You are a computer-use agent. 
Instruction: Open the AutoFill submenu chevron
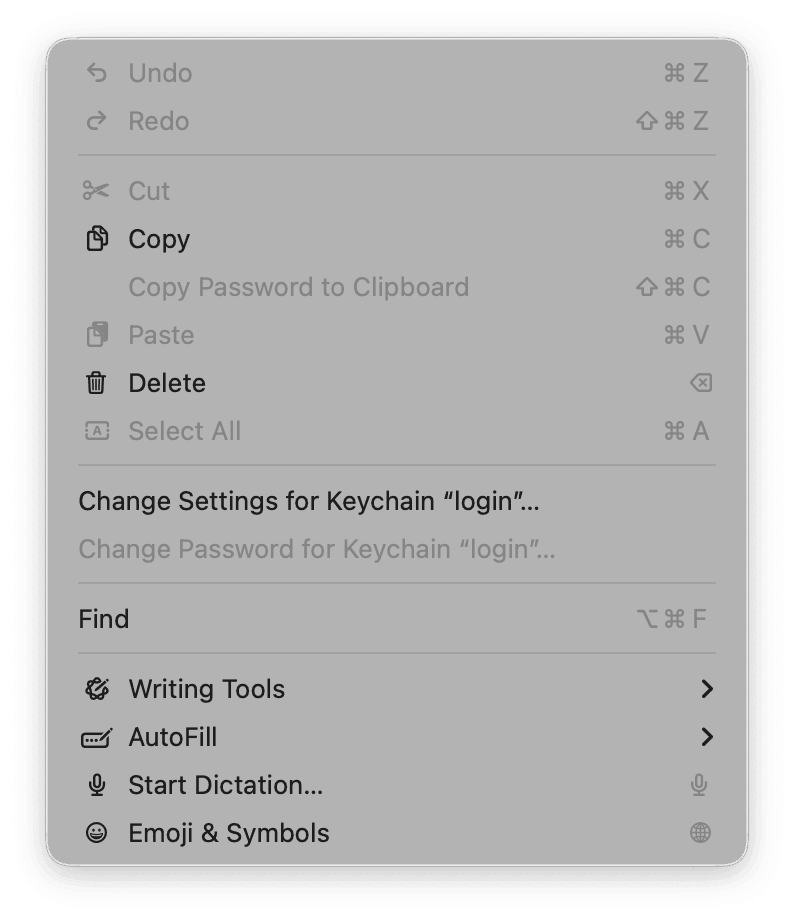pos(708,737)
